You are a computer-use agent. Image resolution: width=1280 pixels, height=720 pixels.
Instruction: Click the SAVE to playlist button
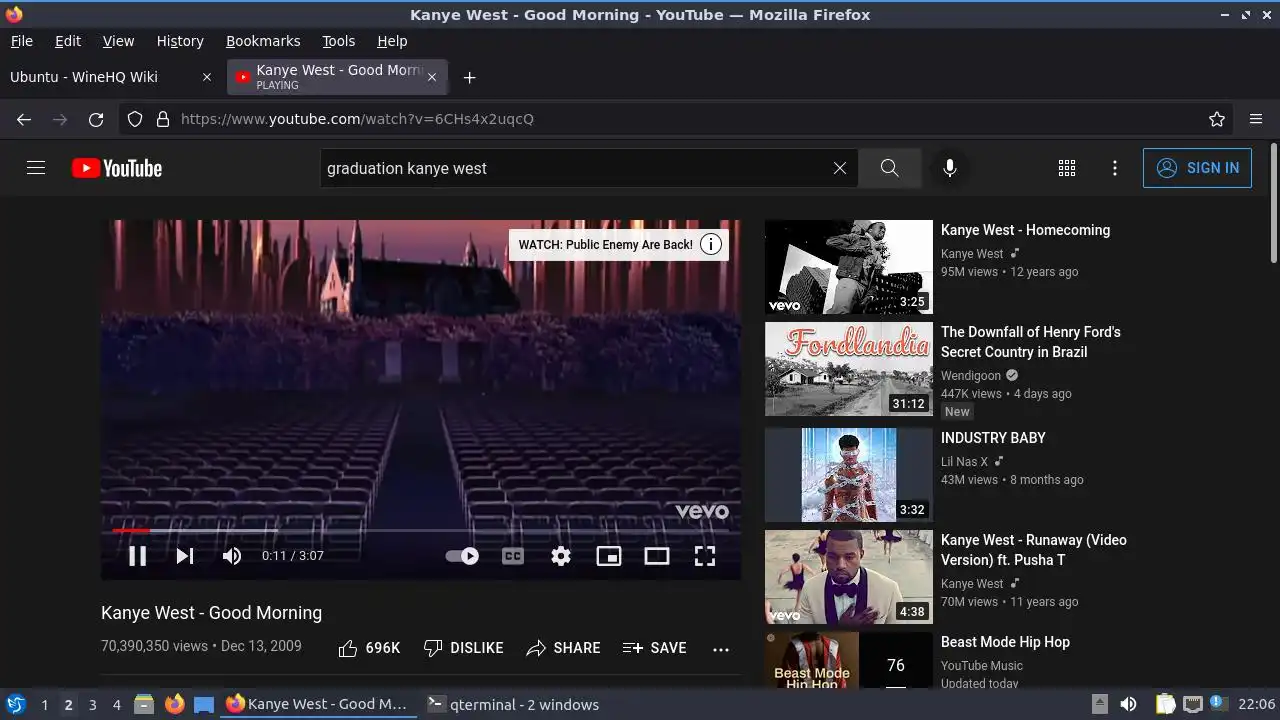click(x=654, y=648)
